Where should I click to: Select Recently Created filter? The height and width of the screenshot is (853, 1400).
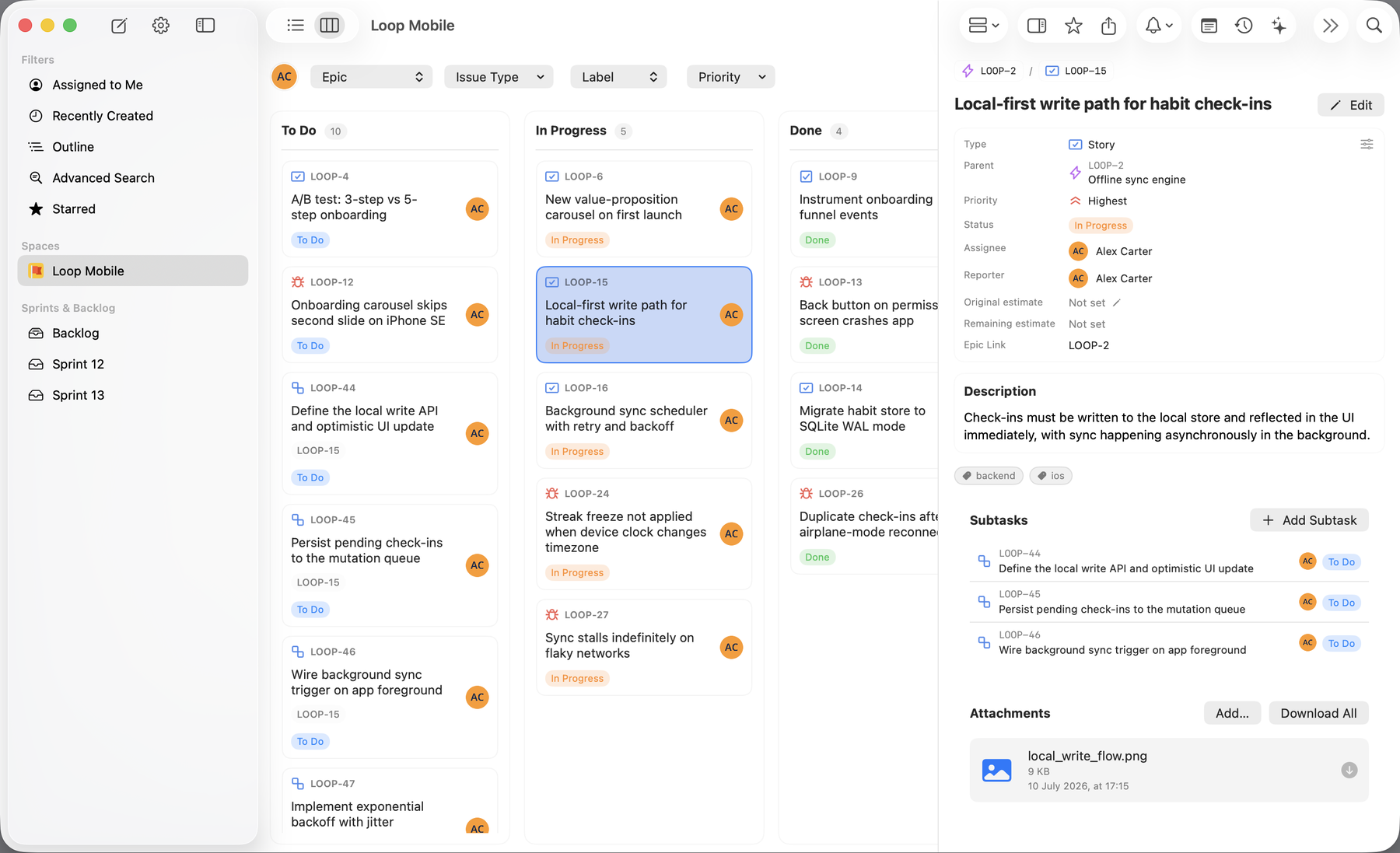133,116
